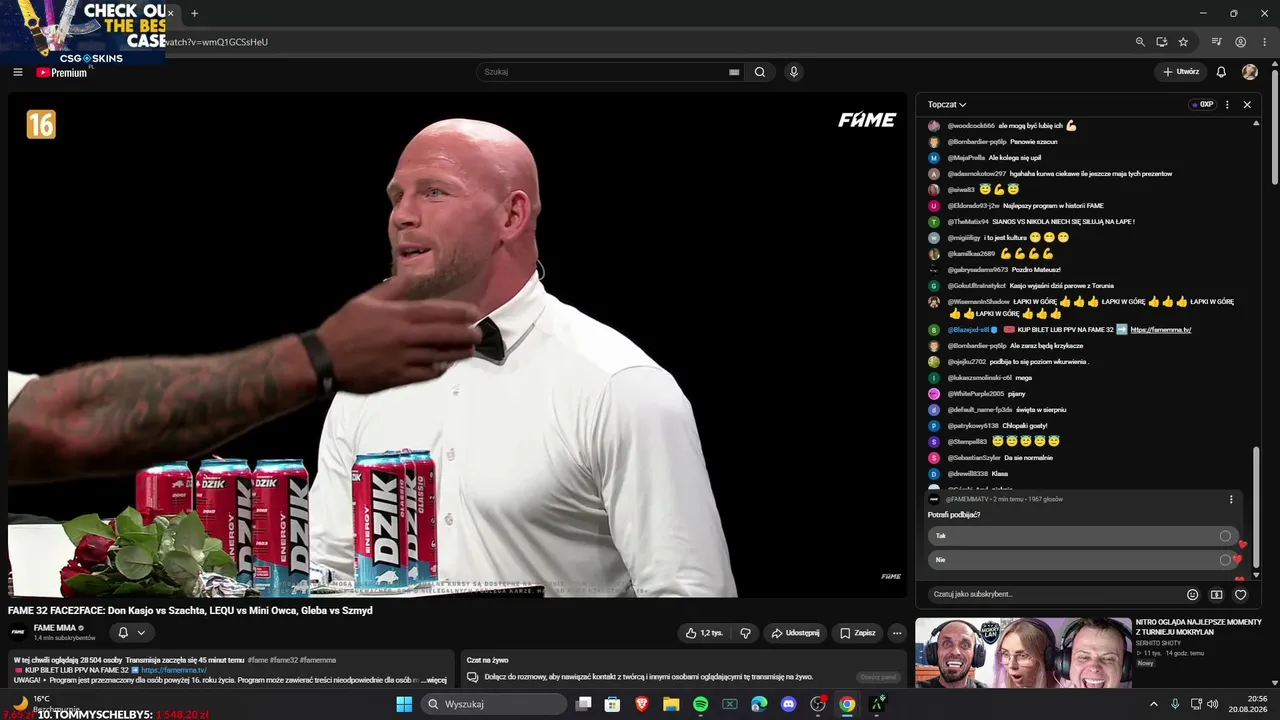Image resolution: width=1280 pixels, height=720 pixels.
Task: Bookmark this page with the star
Action: pyautogui.click(x=1183, y=42)
